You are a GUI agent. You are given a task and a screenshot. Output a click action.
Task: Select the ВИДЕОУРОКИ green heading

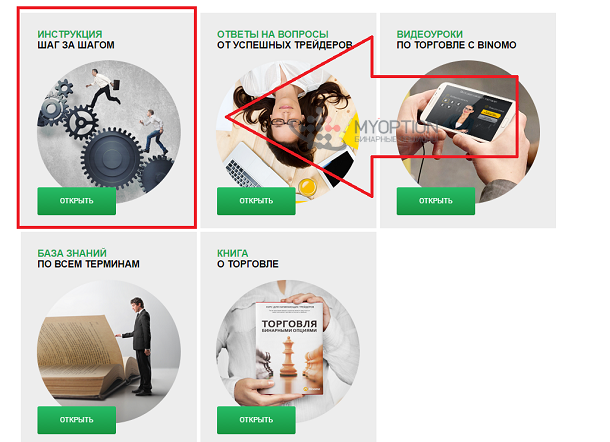coord(429,34)
